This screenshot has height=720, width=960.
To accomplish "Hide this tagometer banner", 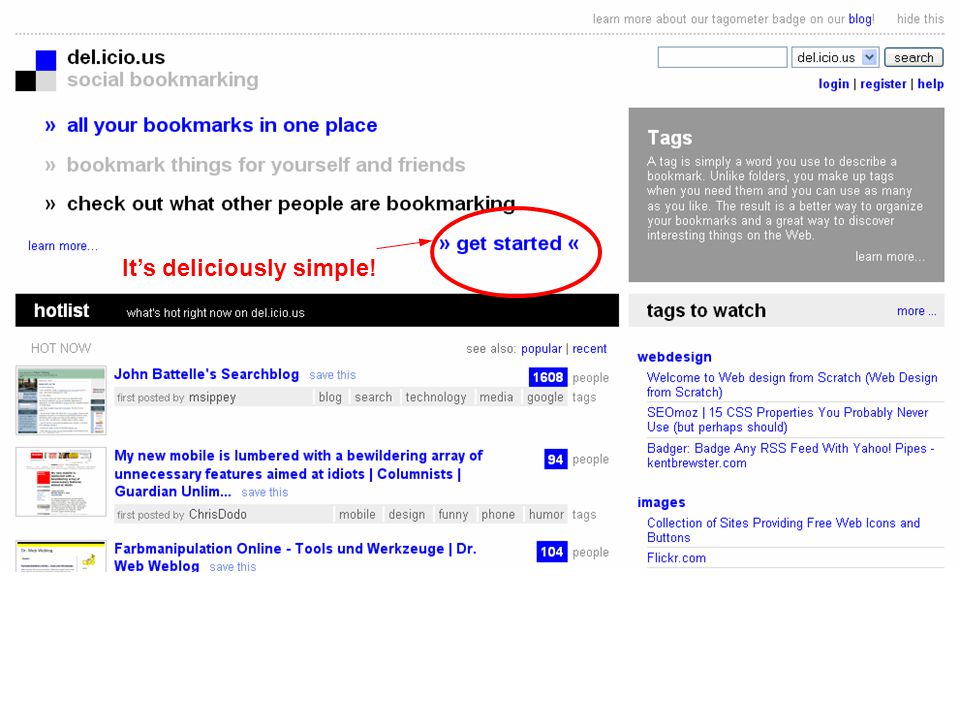I will pyautogui.click(x=920, y=19).
